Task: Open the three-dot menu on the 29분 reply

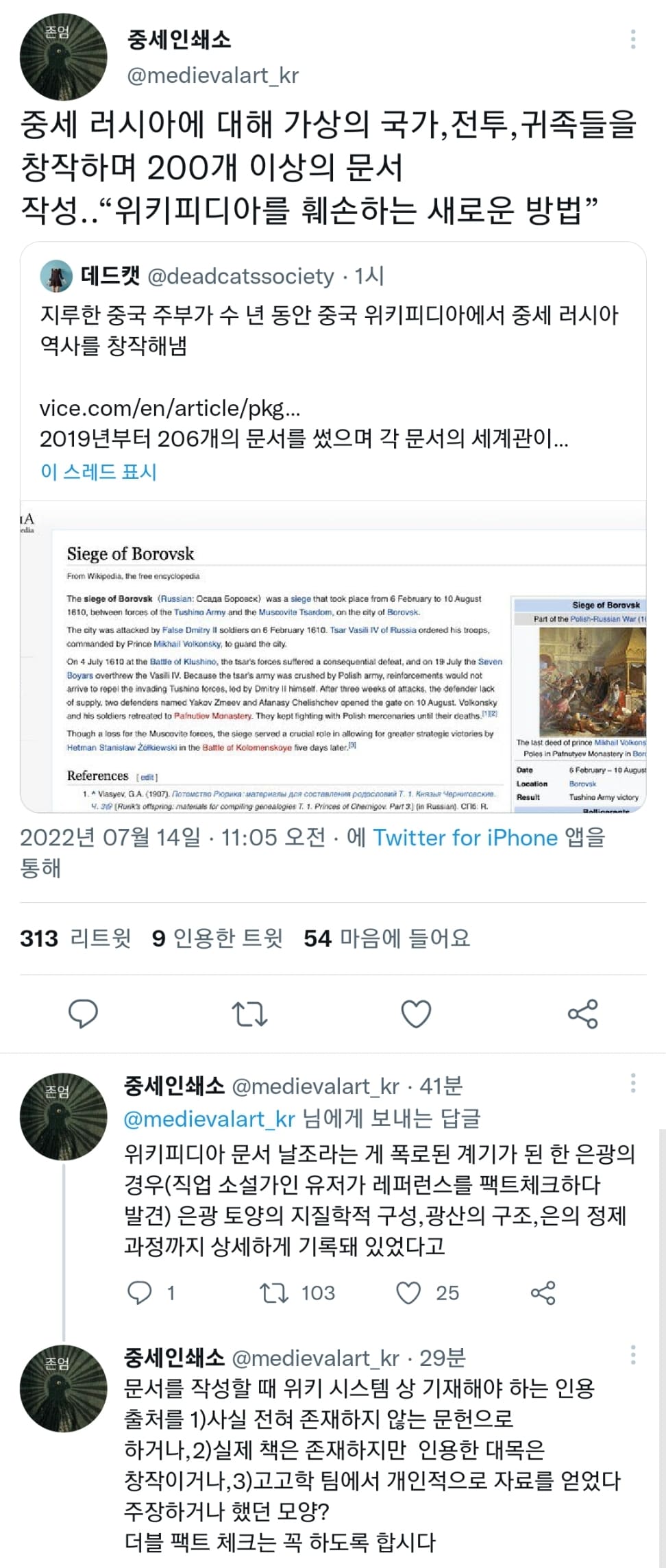Action: click(x=632, y=1354)
